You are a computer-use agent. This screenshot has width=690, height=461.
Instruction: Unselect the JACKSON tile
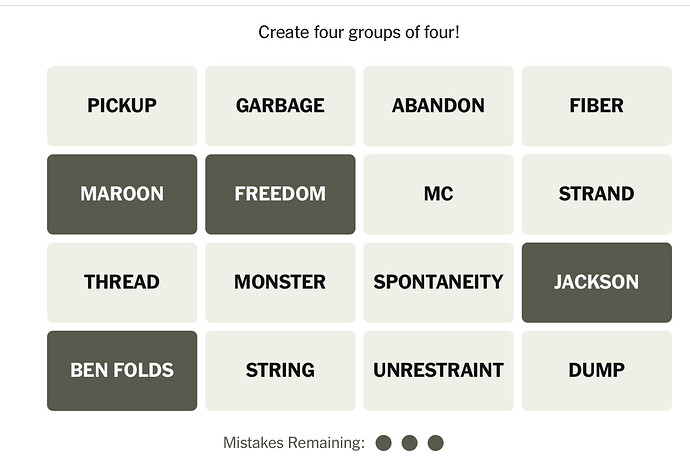(x=597, y=282)
